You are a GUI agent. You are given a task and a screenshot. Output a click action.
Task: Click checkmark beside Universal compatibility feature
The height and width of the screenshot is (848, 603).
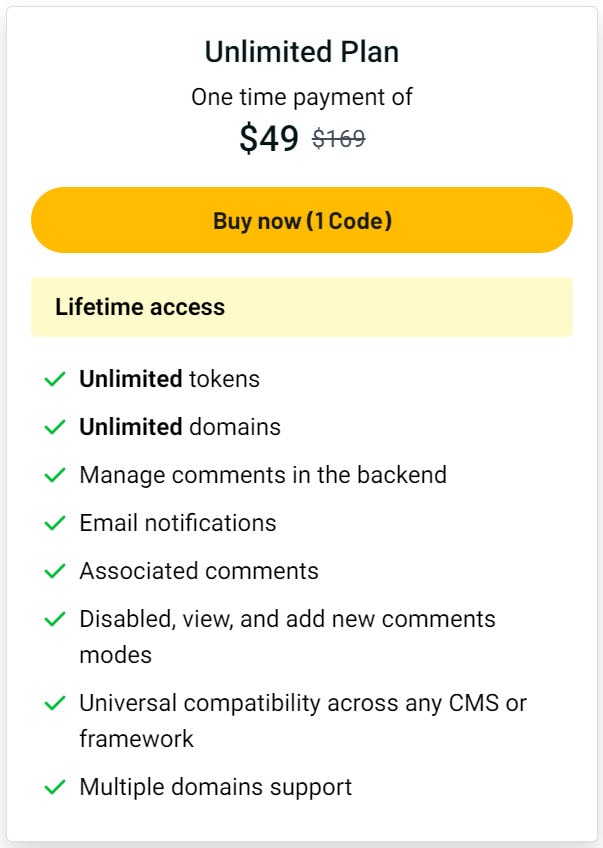point(55,704)
